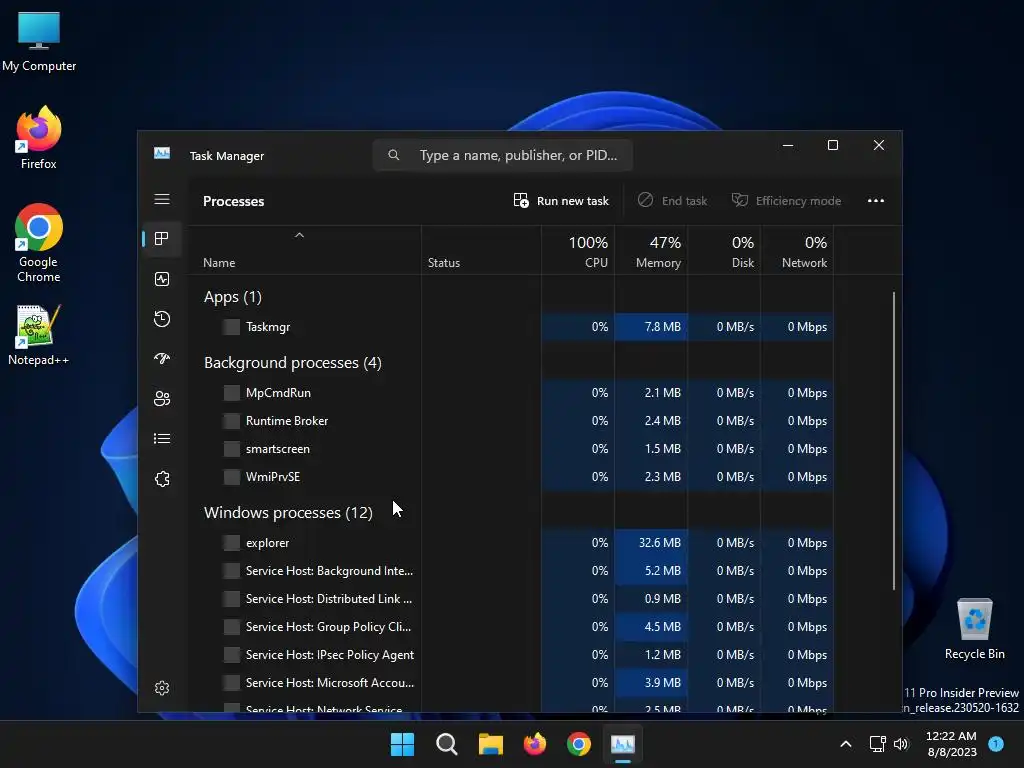Open the Services page sidebar icon

162,479
